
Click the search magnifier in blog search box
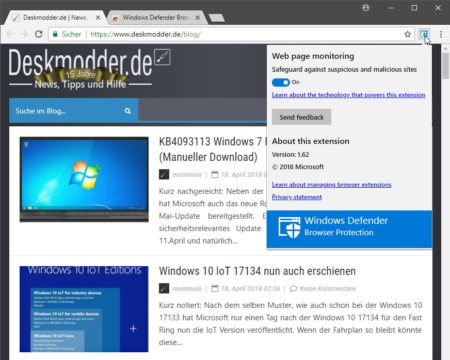[x=128, y=111]
